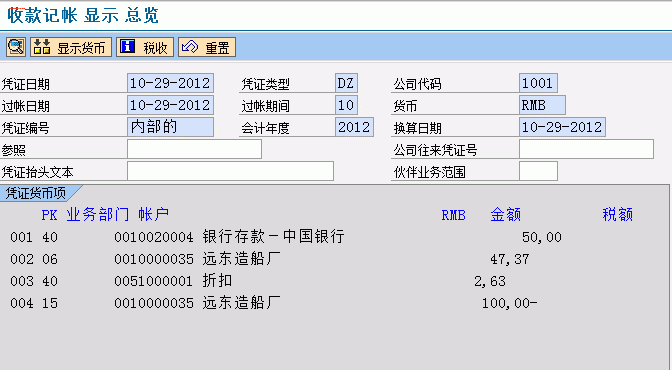Click the RMB column header

click(453, 215)
